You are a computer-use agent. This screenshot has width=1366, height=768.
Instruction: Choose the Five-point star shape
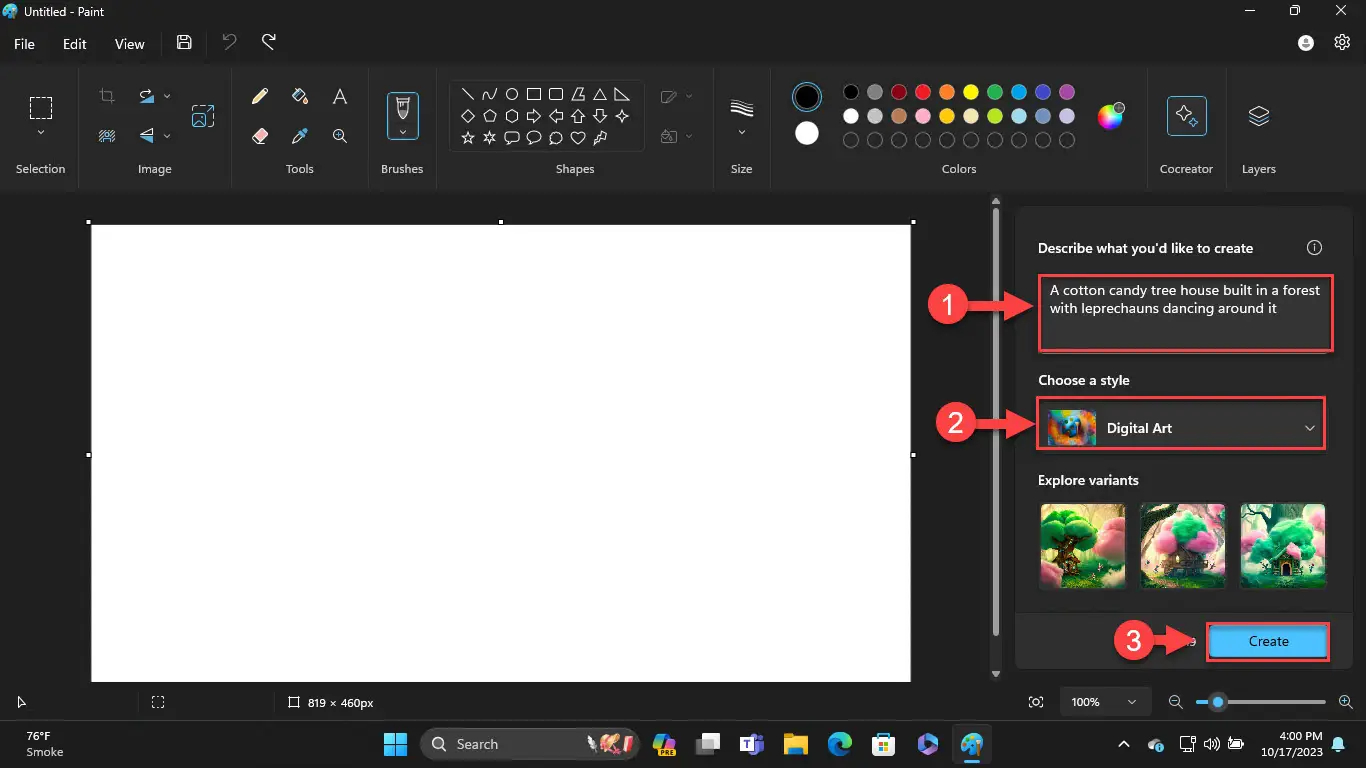468,138
